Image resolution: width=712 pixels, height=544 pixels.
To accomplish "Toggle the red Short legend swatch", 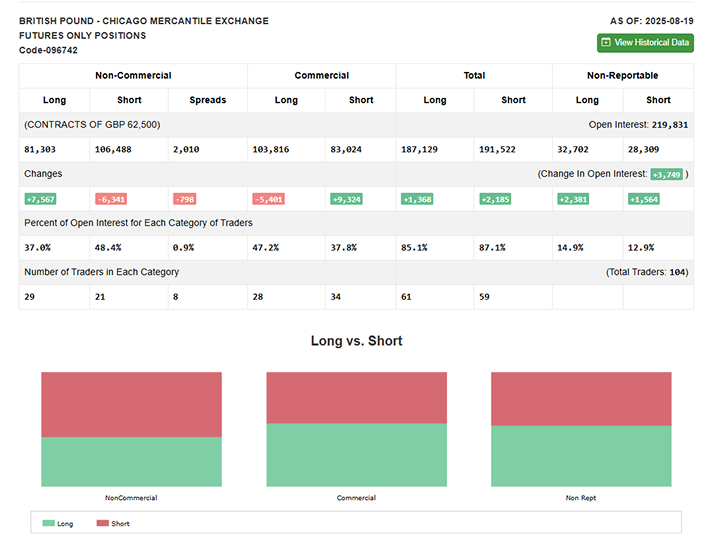I will pyautogui.click(x=102, y=523).
